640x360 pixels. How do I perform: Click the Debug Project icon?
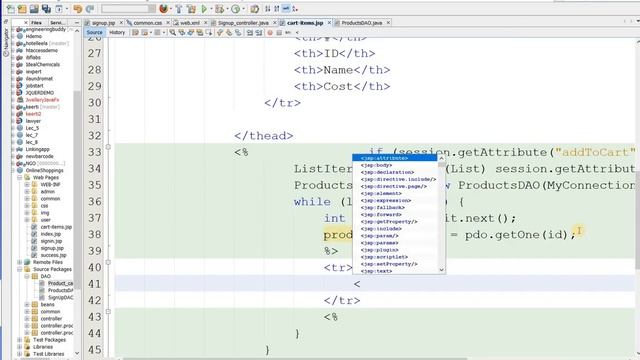(219, 9)
